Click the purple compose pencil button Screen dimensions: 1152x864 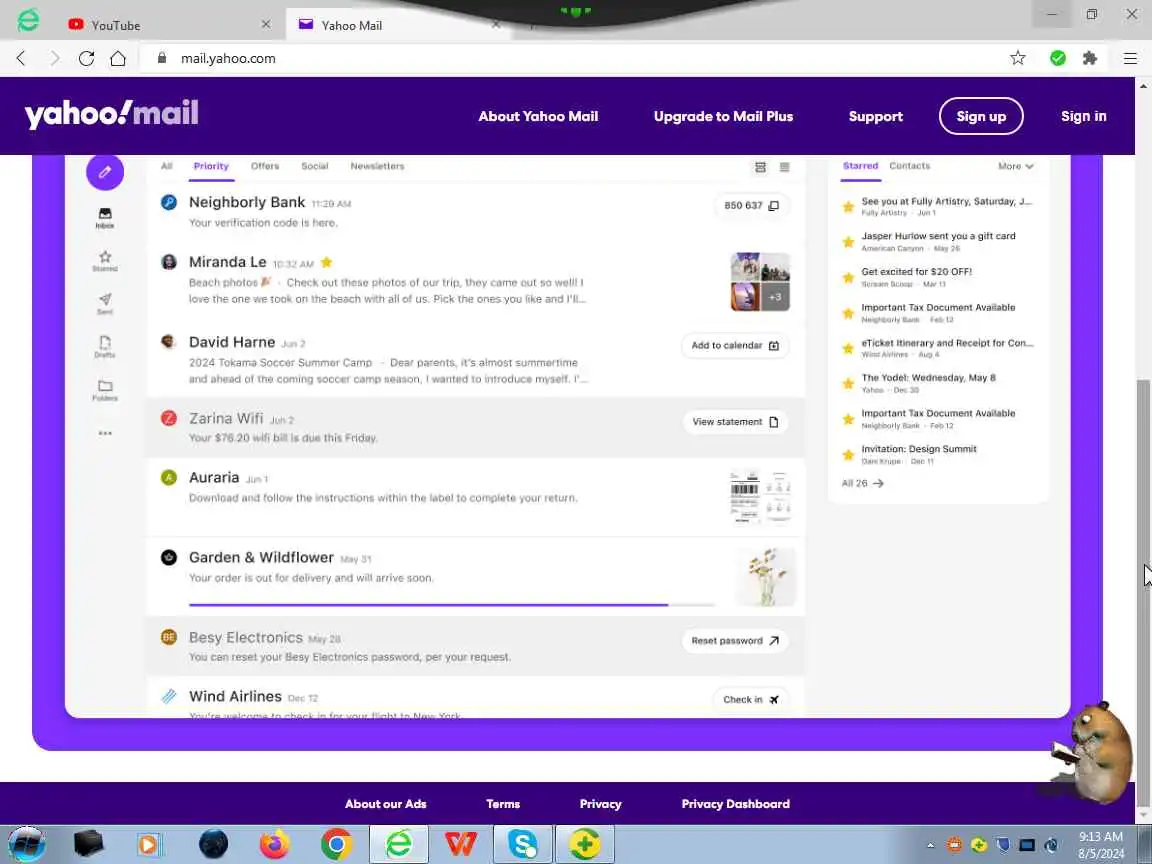(x=105, y=172)
